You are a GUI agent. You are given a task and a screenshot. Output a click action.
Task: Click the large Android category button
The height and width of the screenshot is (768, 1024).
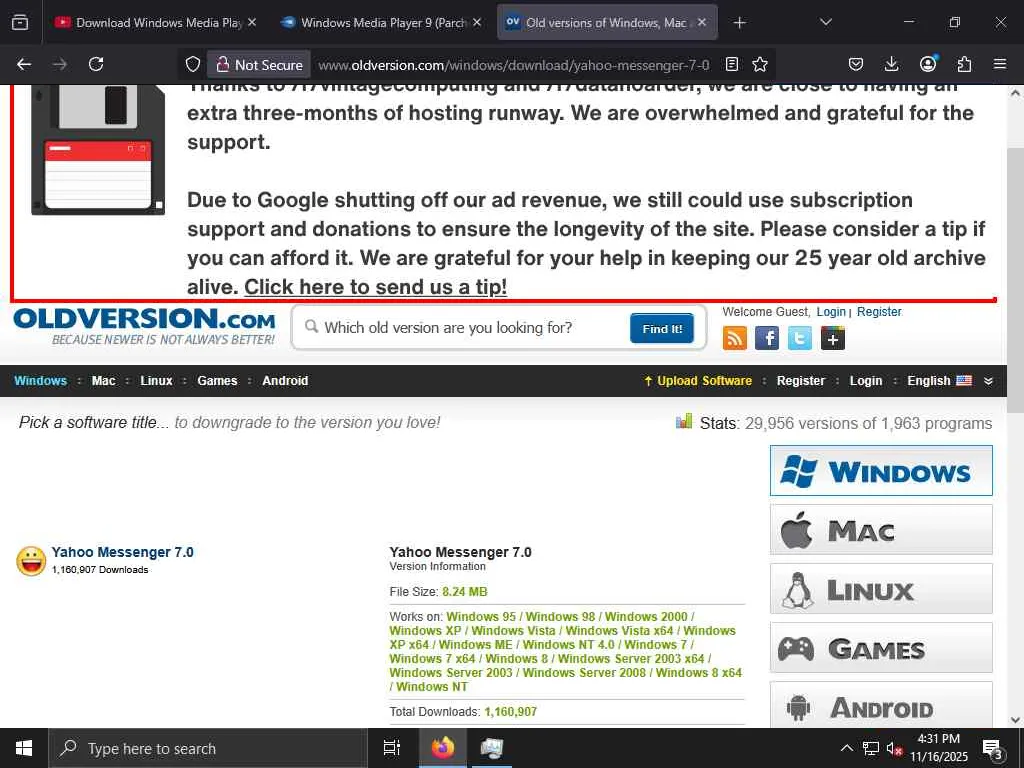pyautogui.click(x=881, y=705)
